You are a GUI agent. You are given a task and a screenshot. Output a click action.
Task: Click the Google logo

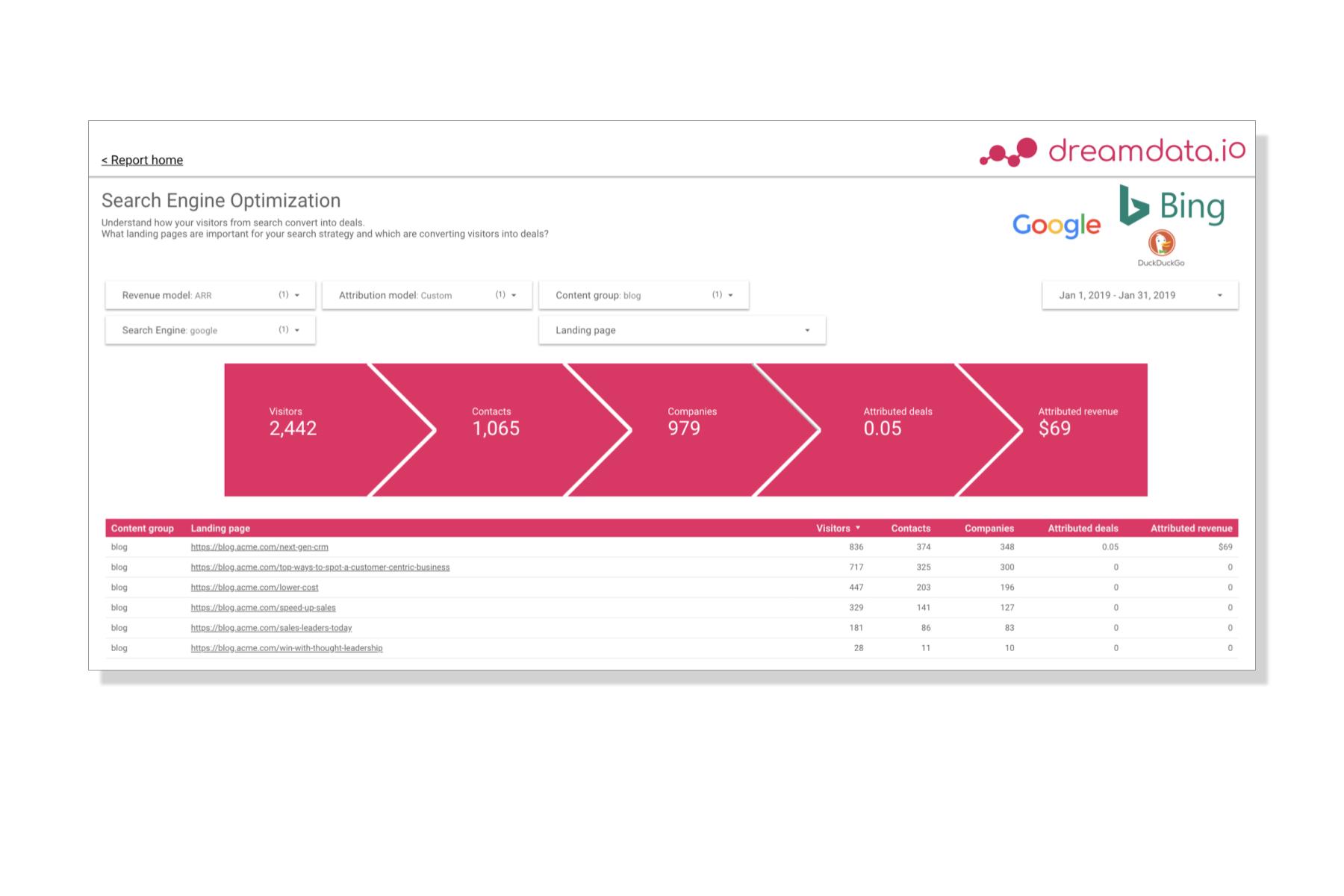point(1056,225)
